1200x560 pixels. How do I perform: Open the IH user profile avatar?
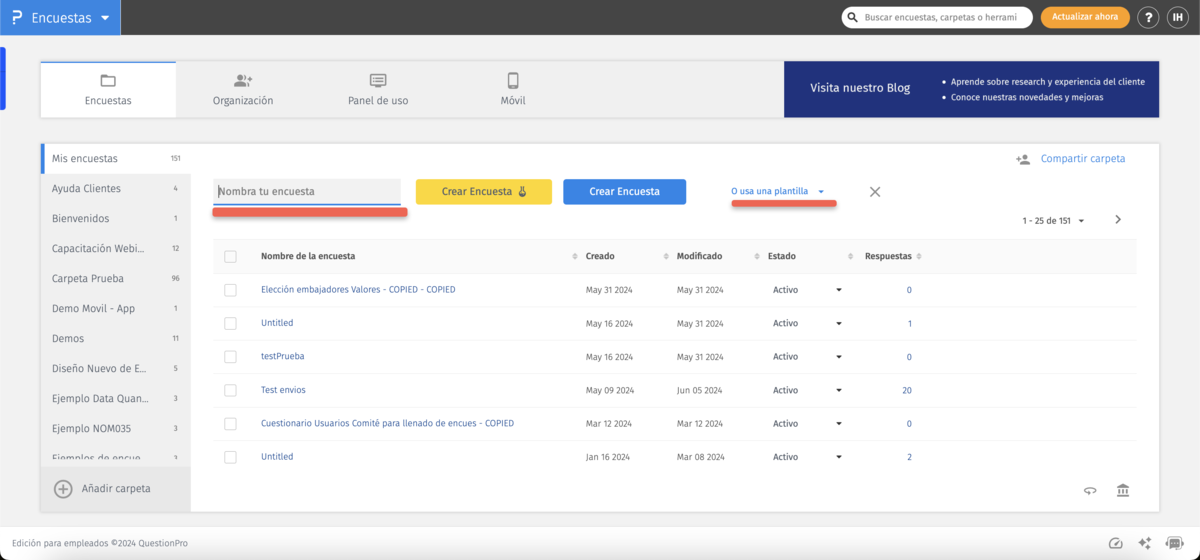pos(1177,18)
